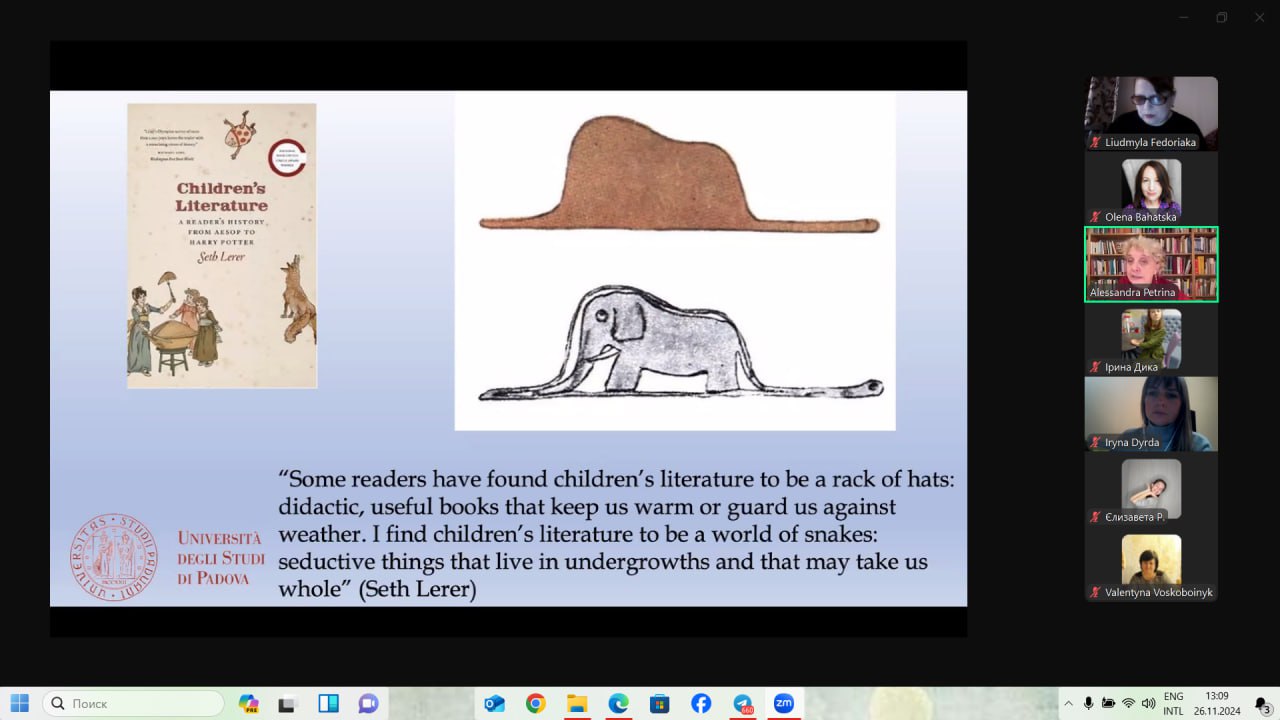
Task: Switch the ENG INTL input language
Action: [x=1173, y=703]
